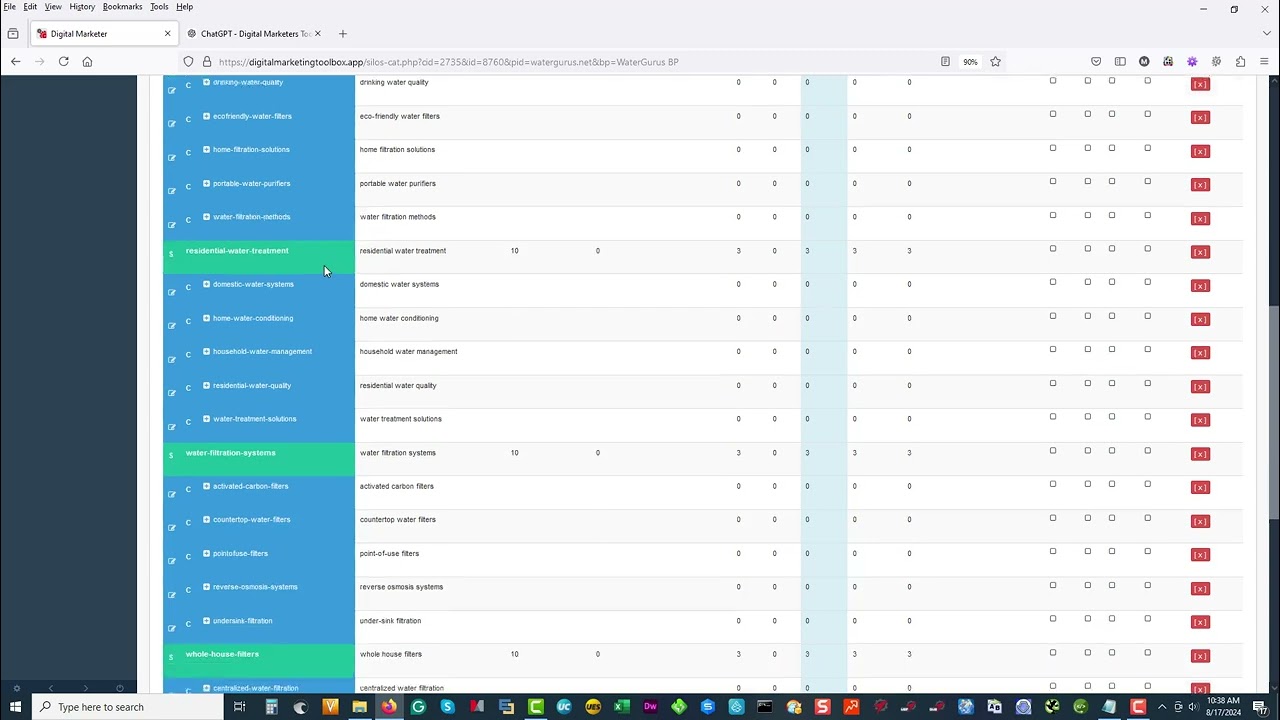This screenshot has height=720, width=1280.
Task: Click the edit pencil icon for household-water-management row
Action: (171, 359)
